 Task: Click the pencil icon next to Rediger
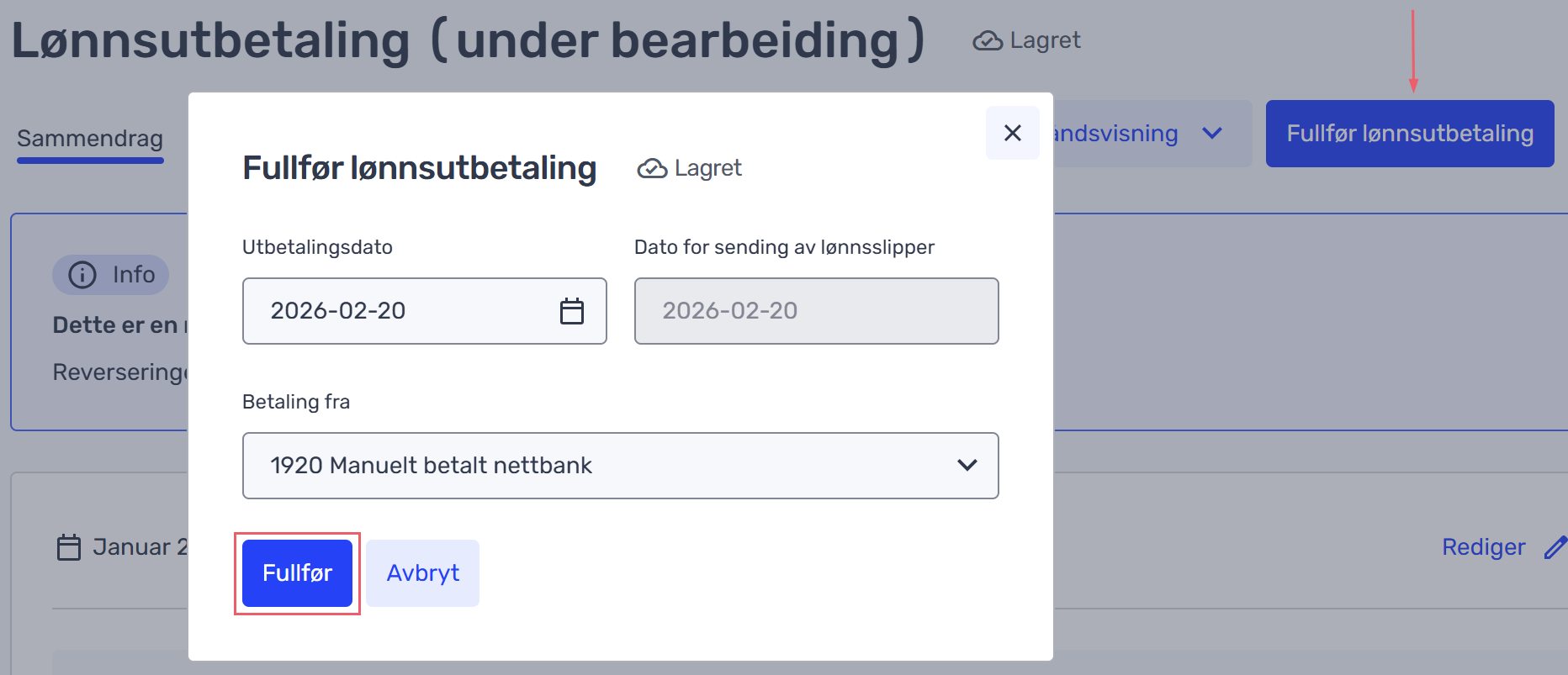coord(1555,547)
